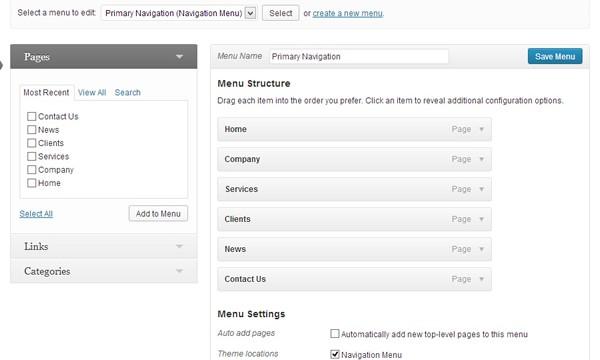Viewport: 600px width, 360px height.
Task: Click the Theme locations label
Action: 248,354
